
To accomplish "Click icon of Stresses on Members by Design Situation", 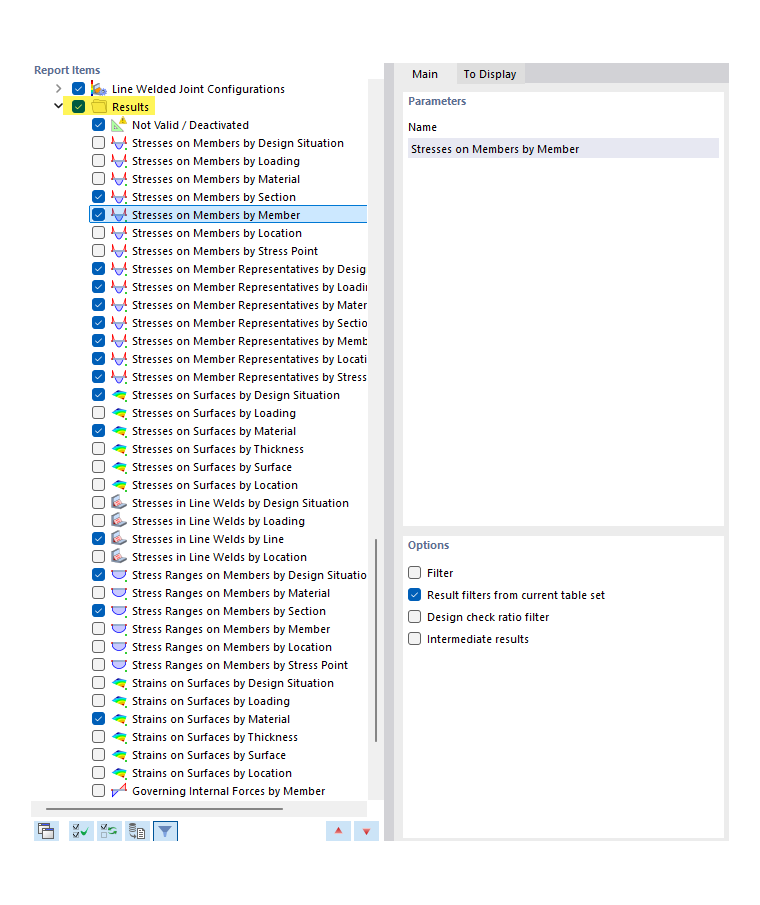I will point(119,143).
